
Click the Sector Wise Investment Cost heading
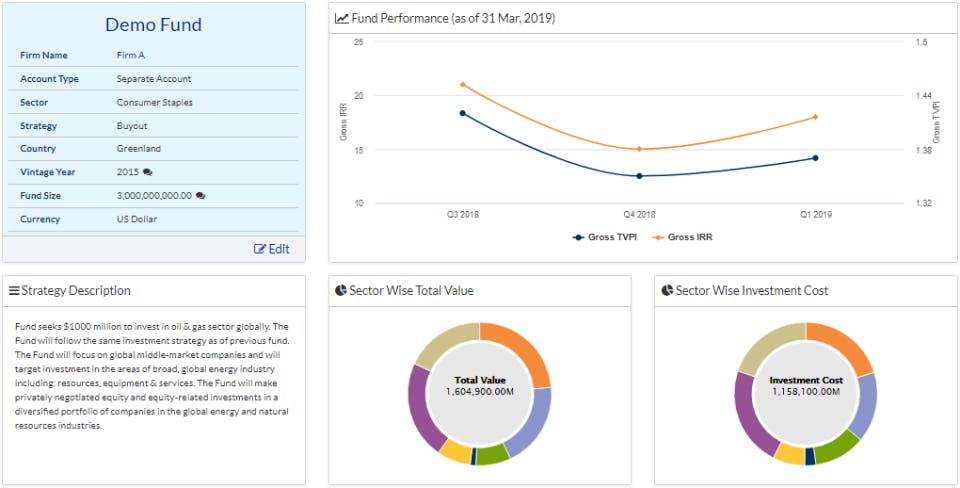tap(751, 290)
